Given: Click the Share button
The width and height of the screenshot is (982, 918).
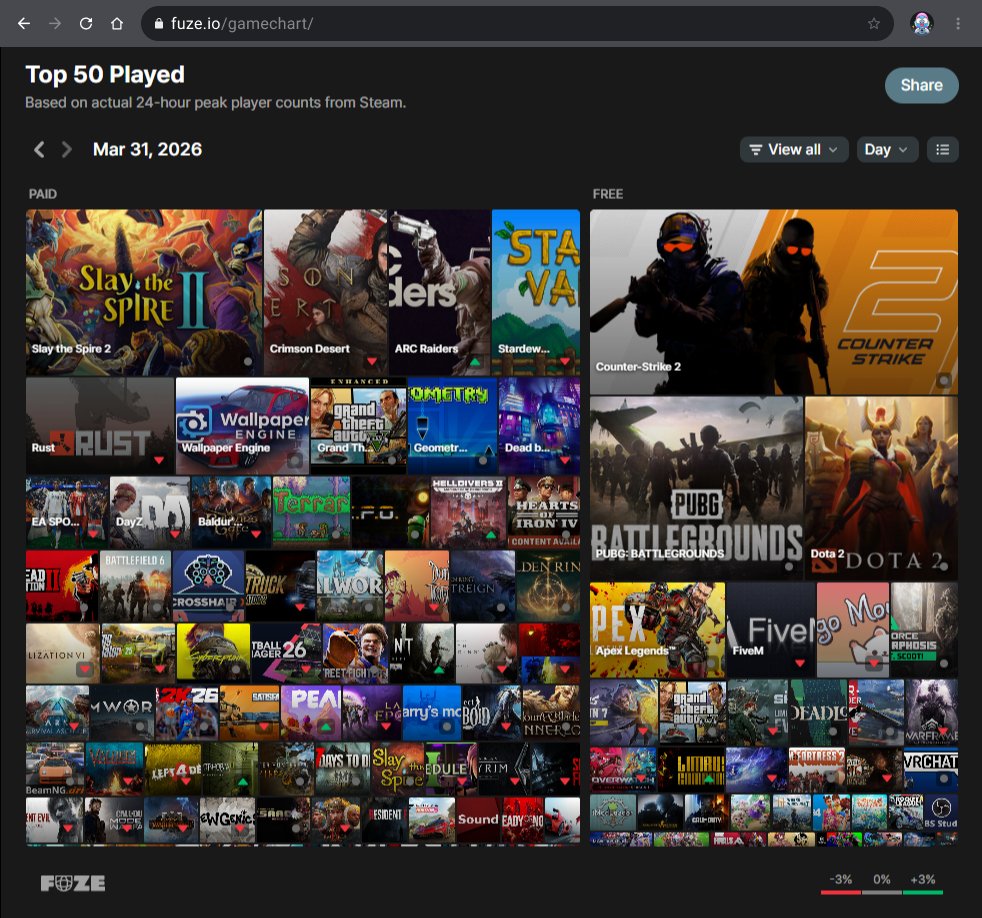Looking at the screenshot, I should (921, 85).
